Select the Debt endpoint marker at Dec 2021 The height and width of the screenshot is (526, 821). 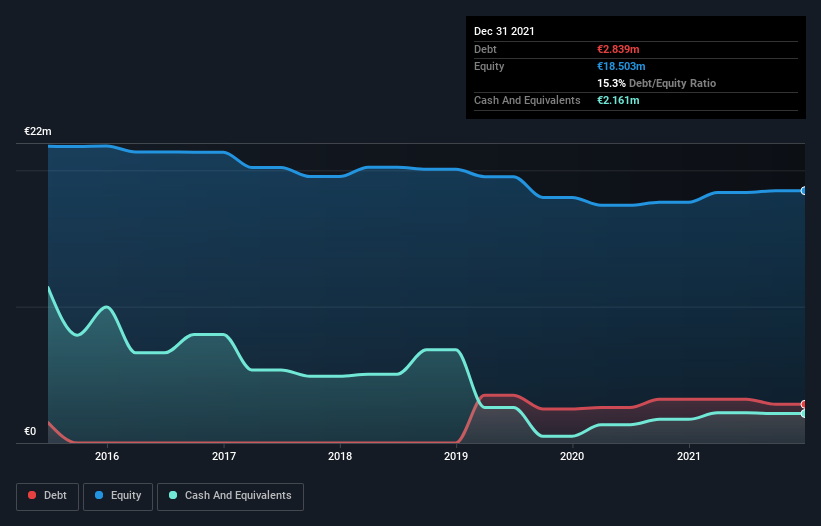pos(803,404)
